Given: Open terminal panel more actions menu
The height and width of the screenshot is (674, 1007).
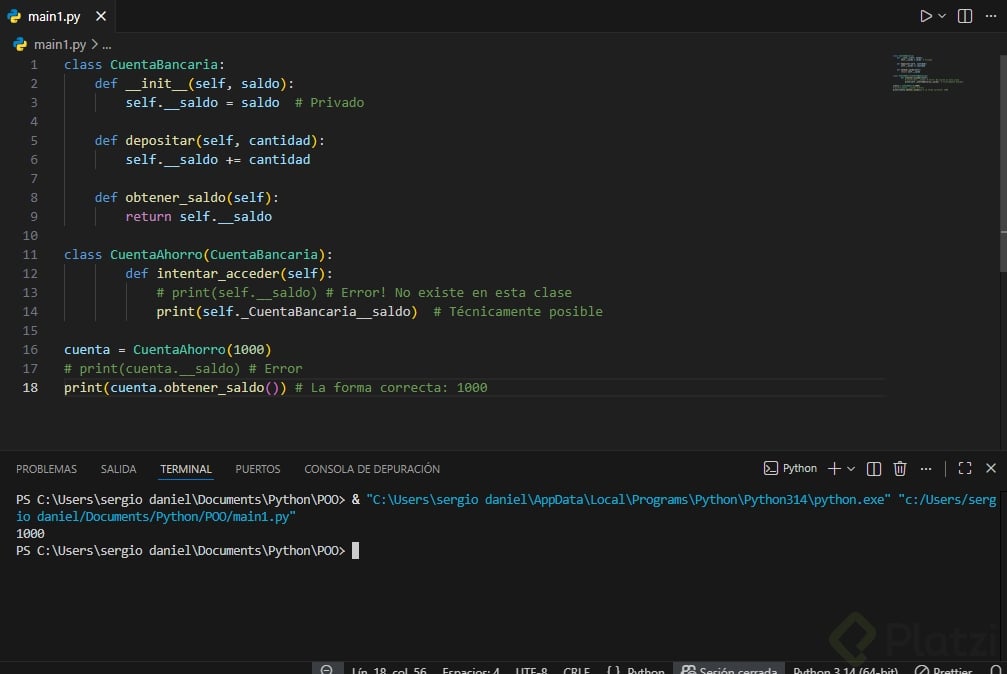Looking at the screenshot, I should [x=926, y=468].
